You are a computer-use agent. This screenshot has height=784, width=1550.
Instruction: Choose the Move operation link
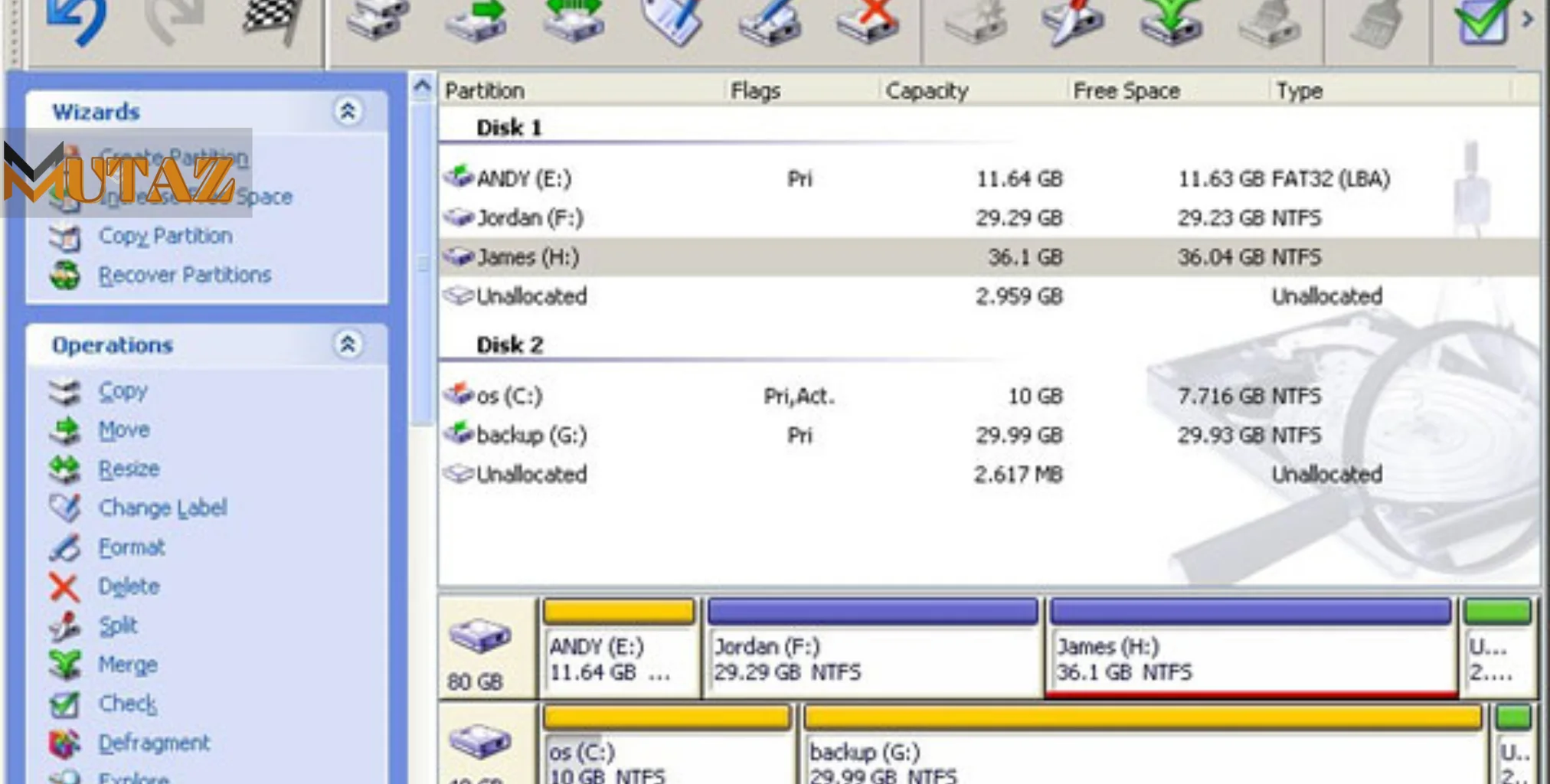(124, 430)
